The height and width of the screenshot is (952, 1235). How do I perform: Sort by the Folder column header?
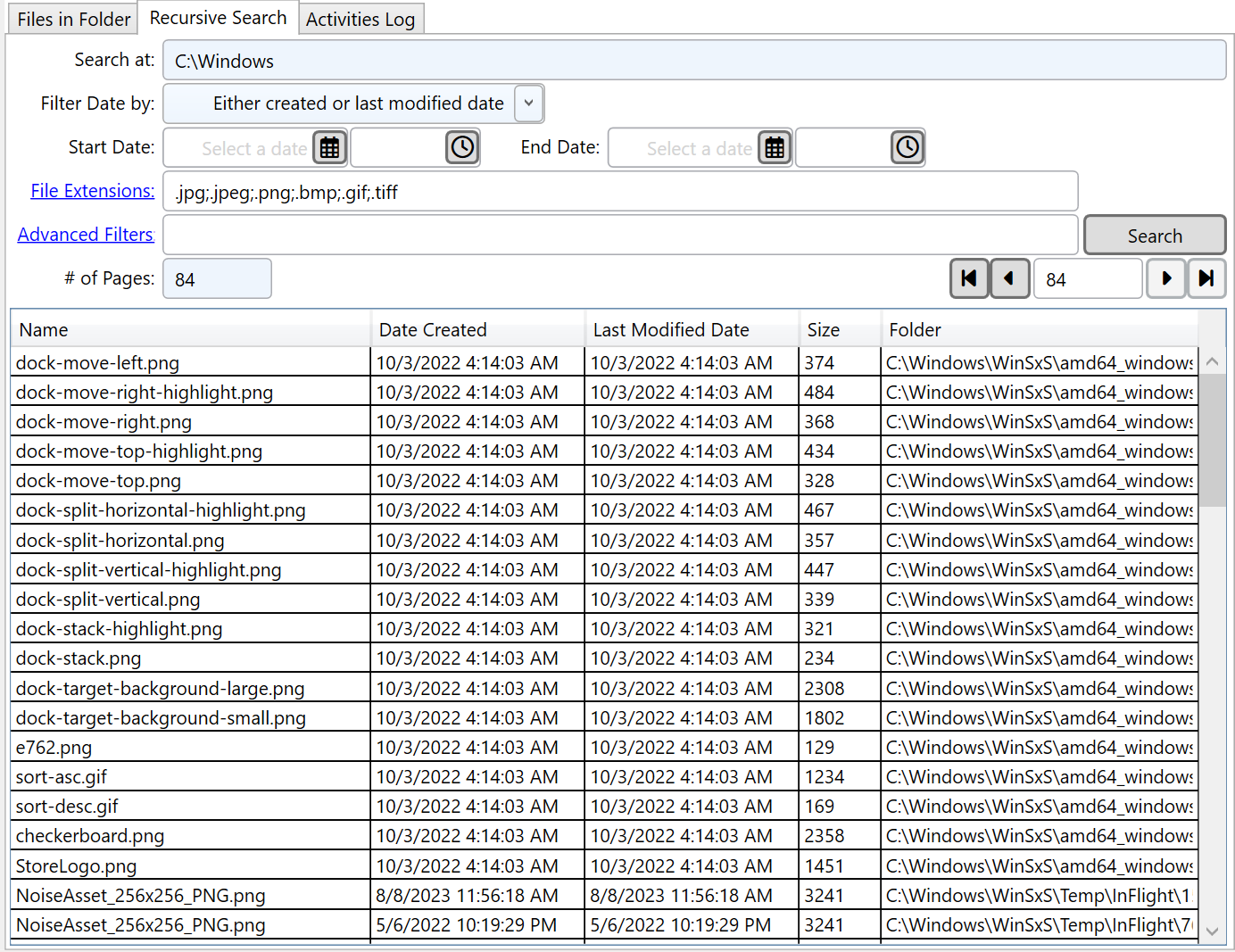click(1040, 329)
